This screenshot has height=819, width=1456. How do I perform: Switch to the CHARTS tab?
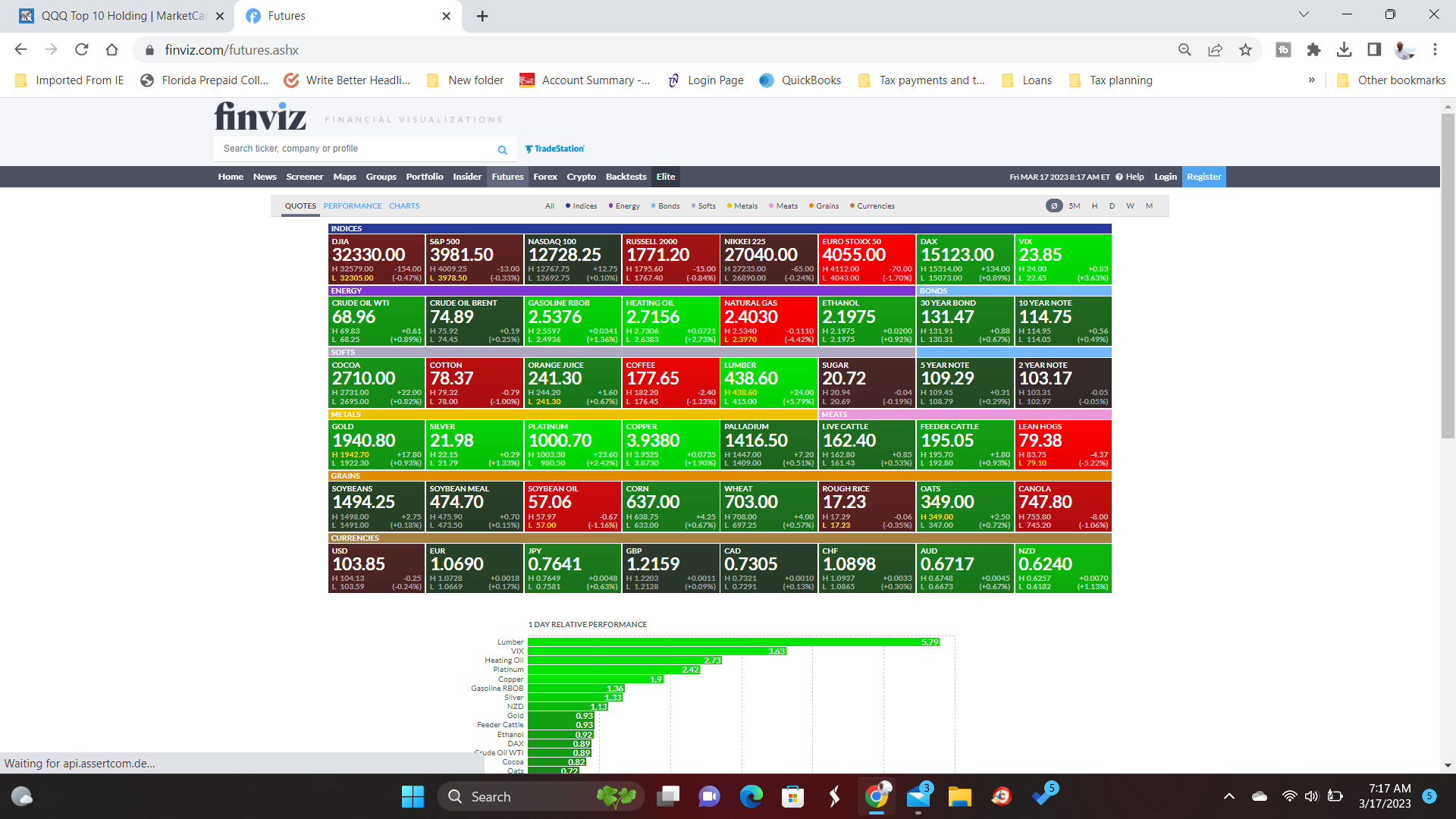pos(404,206)
